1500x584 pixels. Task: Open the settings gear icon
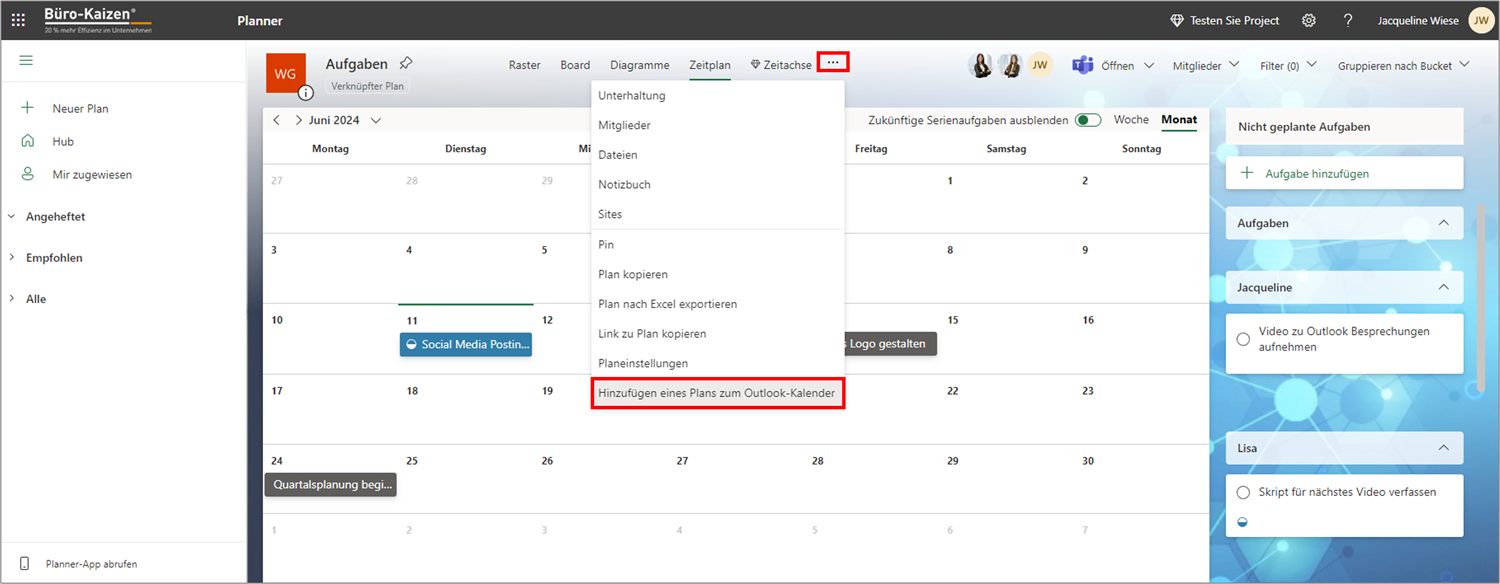click(x=1309, y=20)
